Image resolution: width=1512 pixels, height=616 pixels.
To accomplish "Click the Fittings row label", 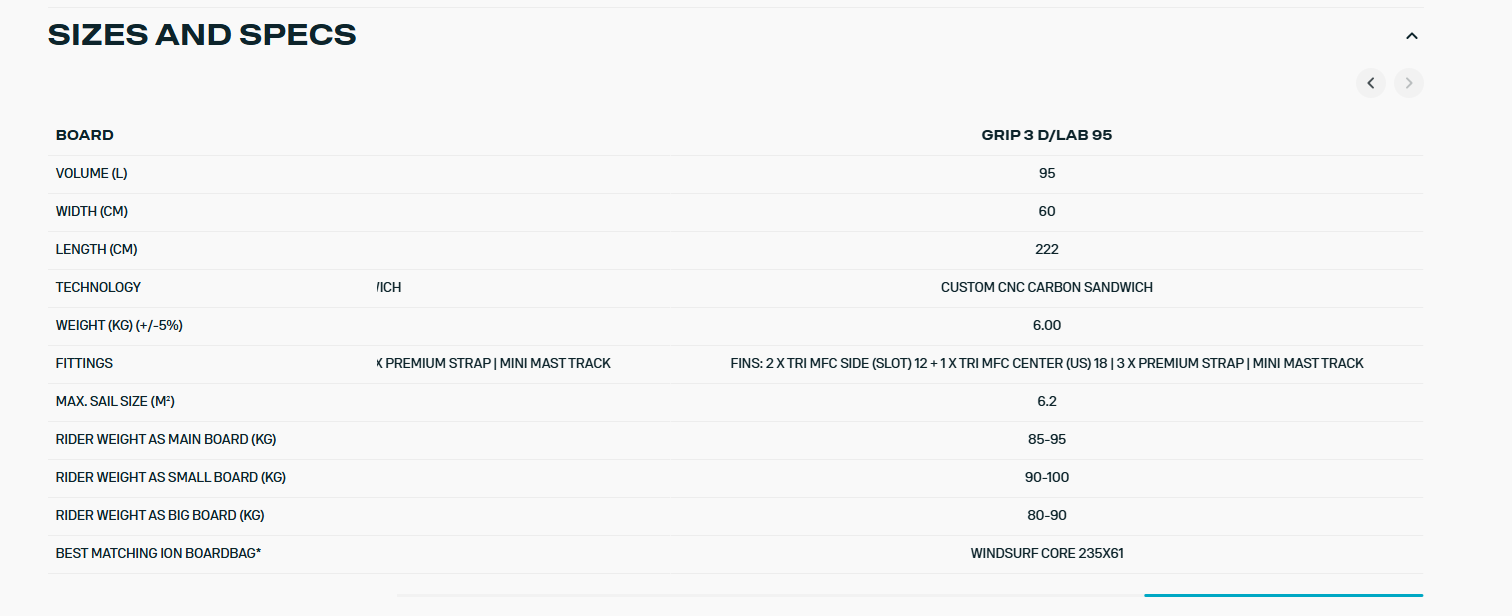I will pos(84,363).
